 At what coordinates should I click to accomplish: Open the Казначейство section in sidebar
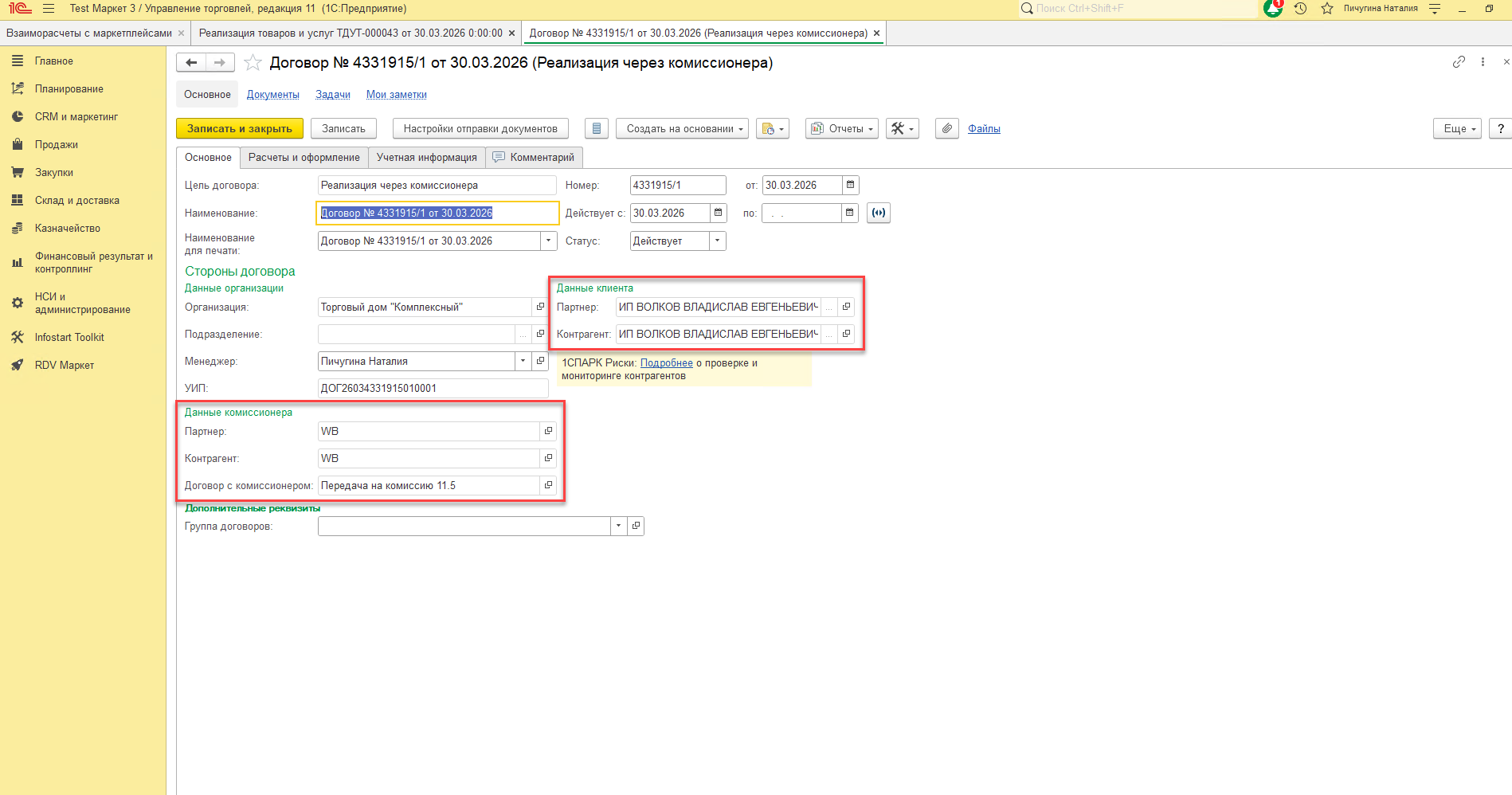point(68,229)
